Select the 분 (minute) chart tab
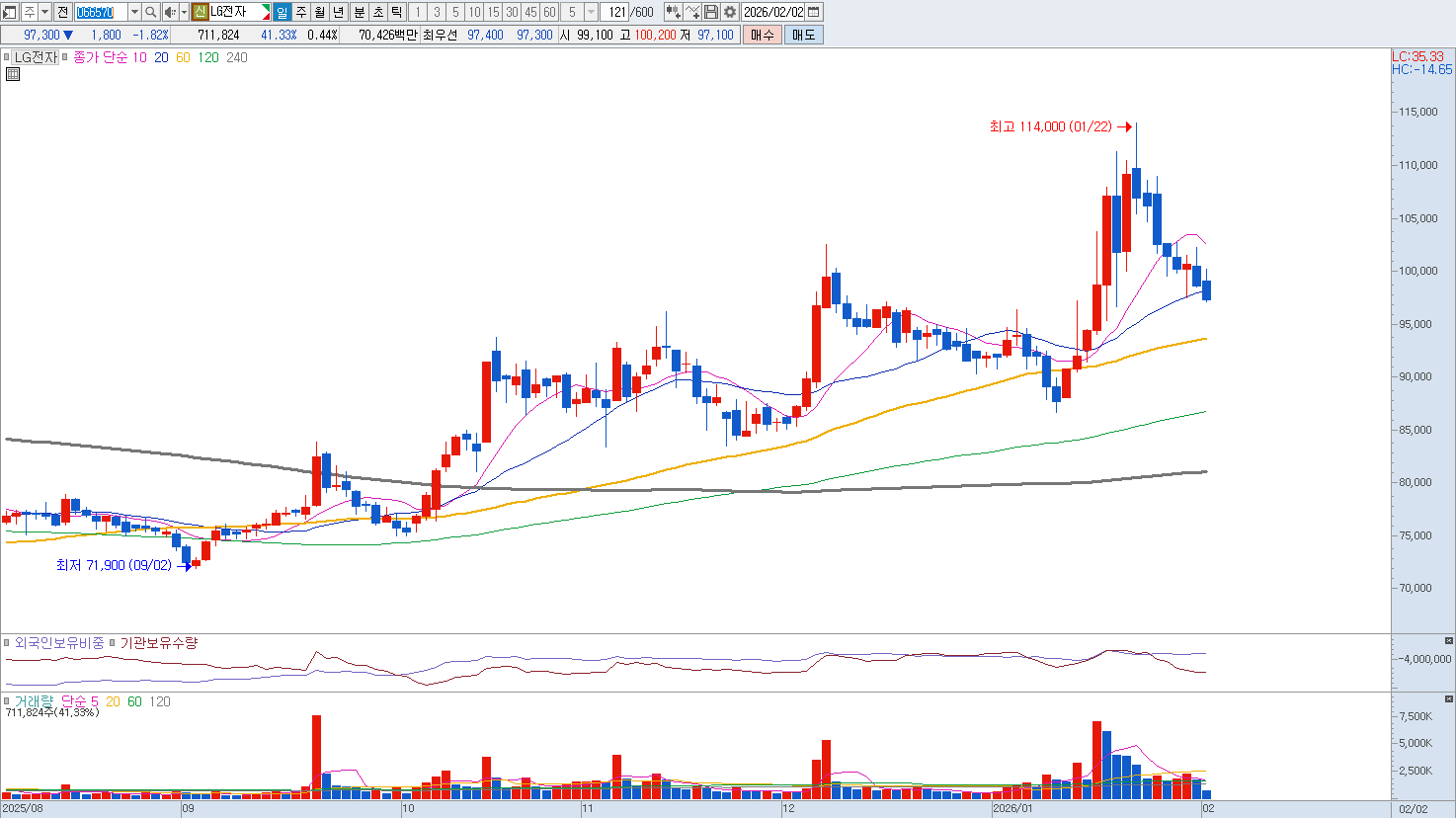This screenshot has height=818, width=1456. [x=359, y=12]
